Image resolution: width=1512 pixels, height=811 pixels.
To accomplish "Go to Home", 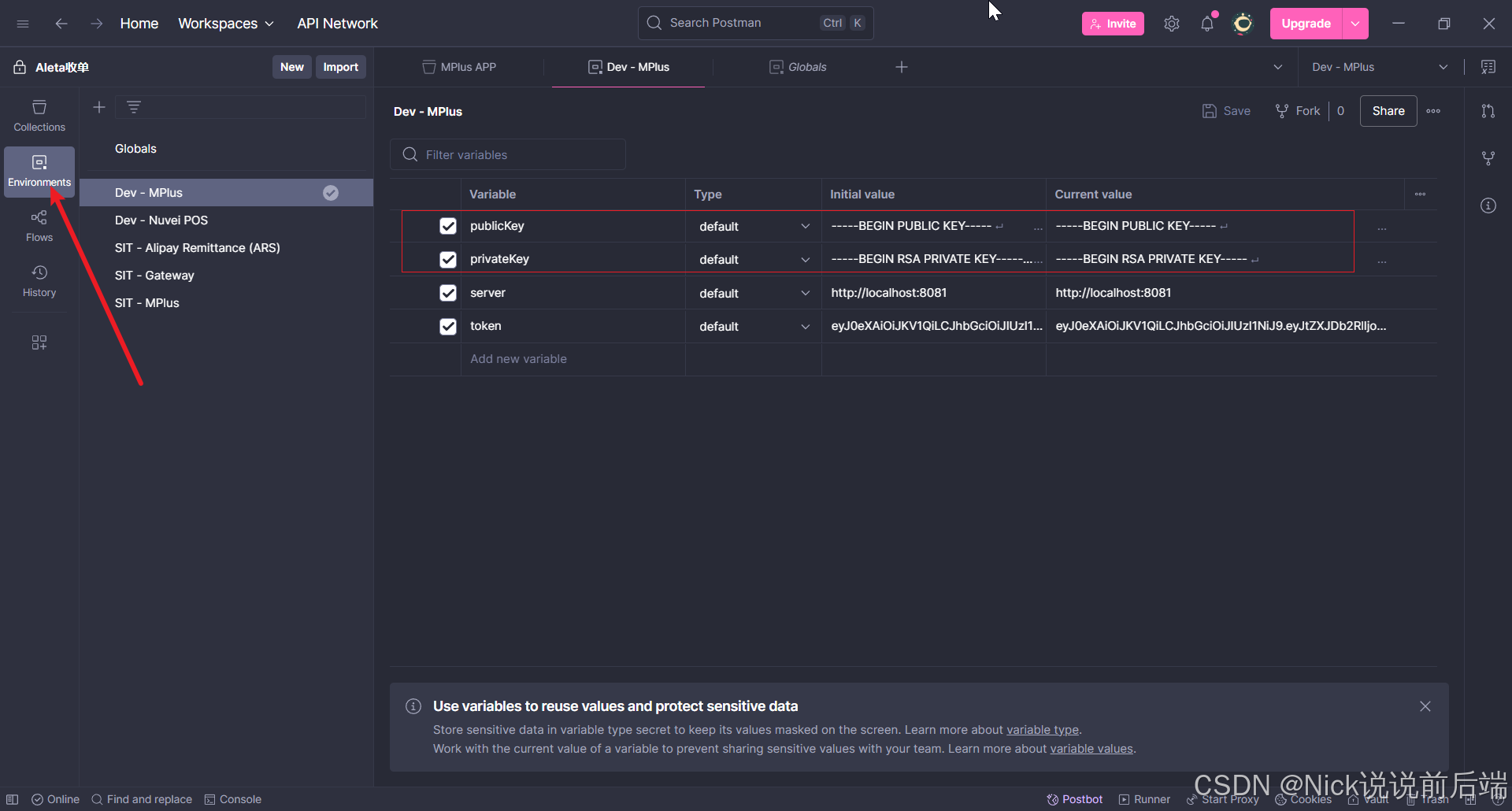I will pos(139,24).
